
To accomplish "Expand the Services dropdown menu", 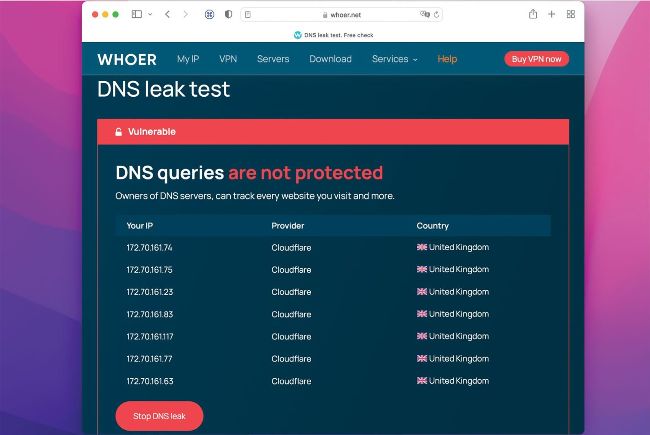I will pos(394,59).
